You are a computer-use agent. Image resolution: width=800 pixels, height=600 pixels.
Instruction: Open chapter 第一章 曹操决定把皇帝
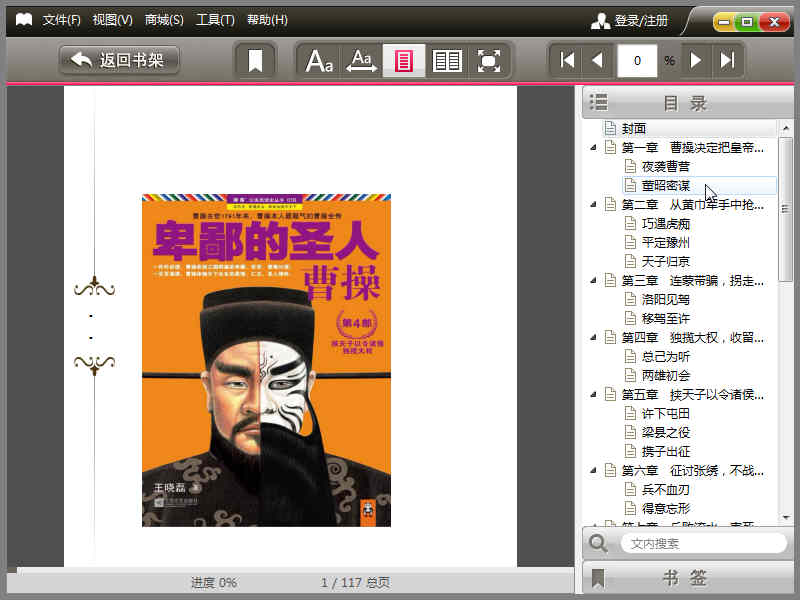[692, 148]
